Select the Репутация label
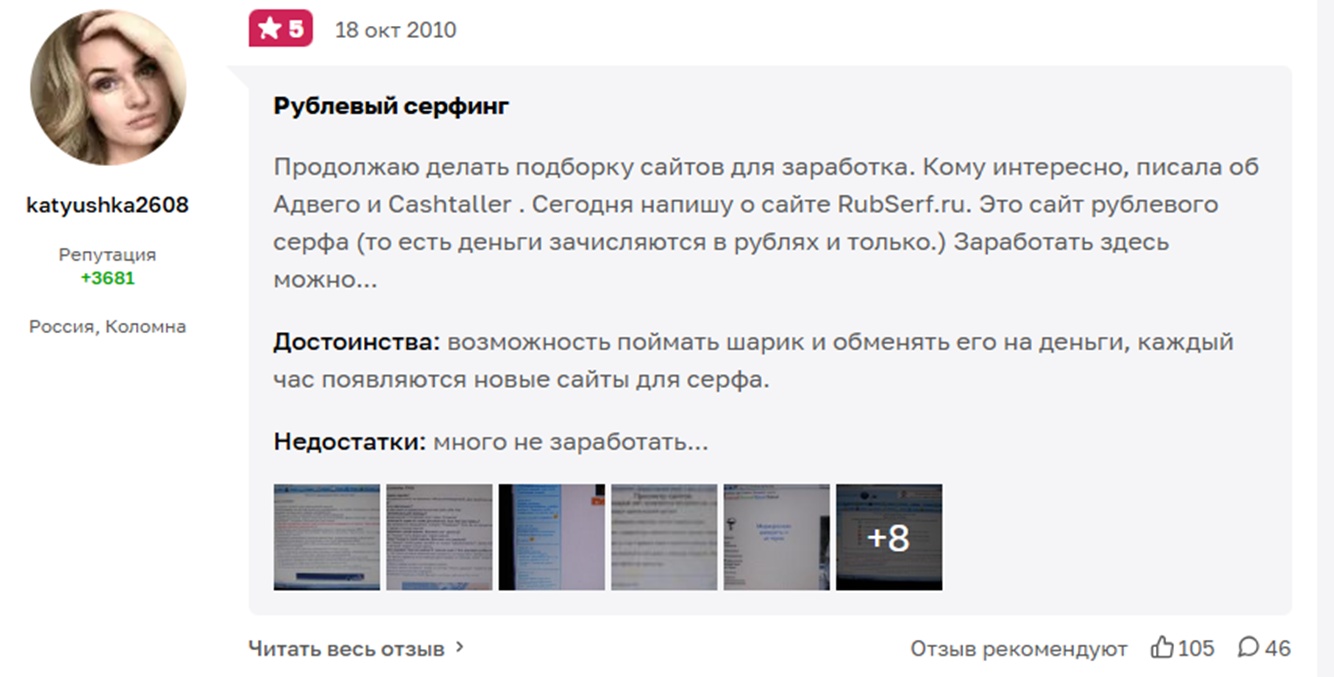Viewport: 1334px width, 677px height. [x=108, y=255]
